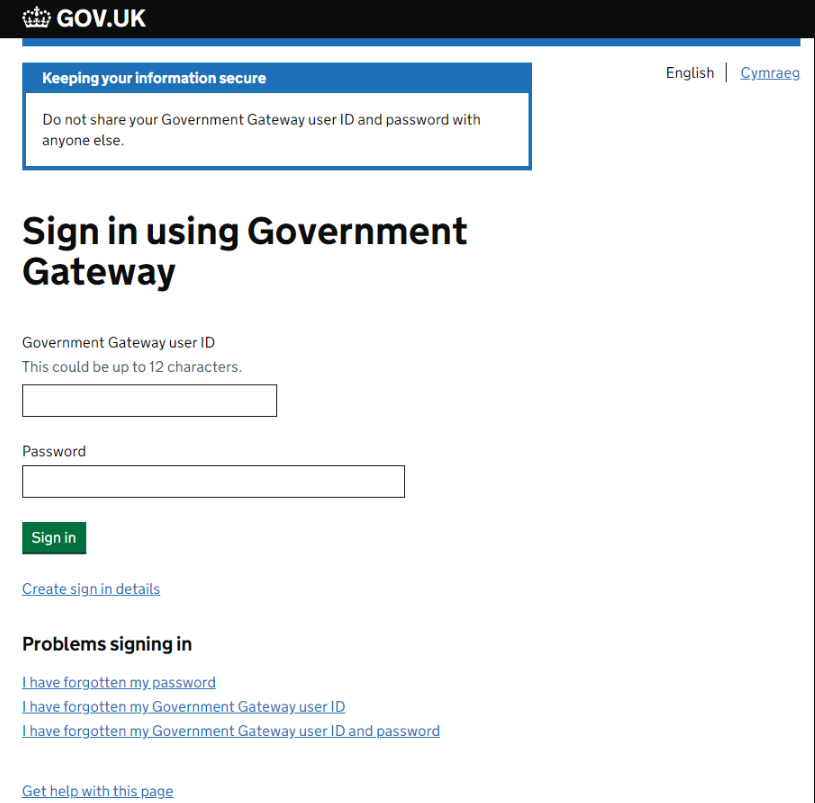
Task: Click the 'Password' field label
Action: pyautogui.click(x=54, y=451)
